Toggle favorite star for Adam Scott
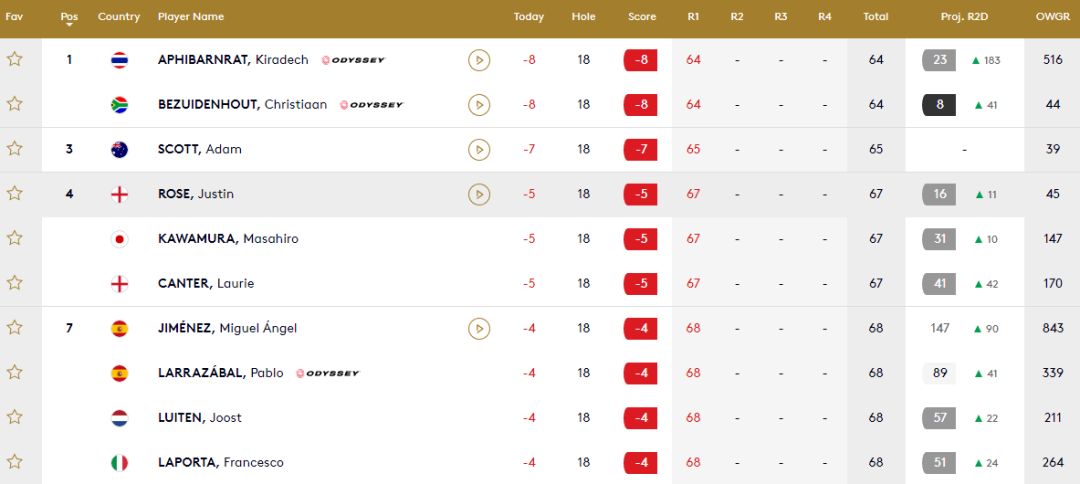Screen dimensions: 1080x484 pyautogui.click(x=14, y=149)
